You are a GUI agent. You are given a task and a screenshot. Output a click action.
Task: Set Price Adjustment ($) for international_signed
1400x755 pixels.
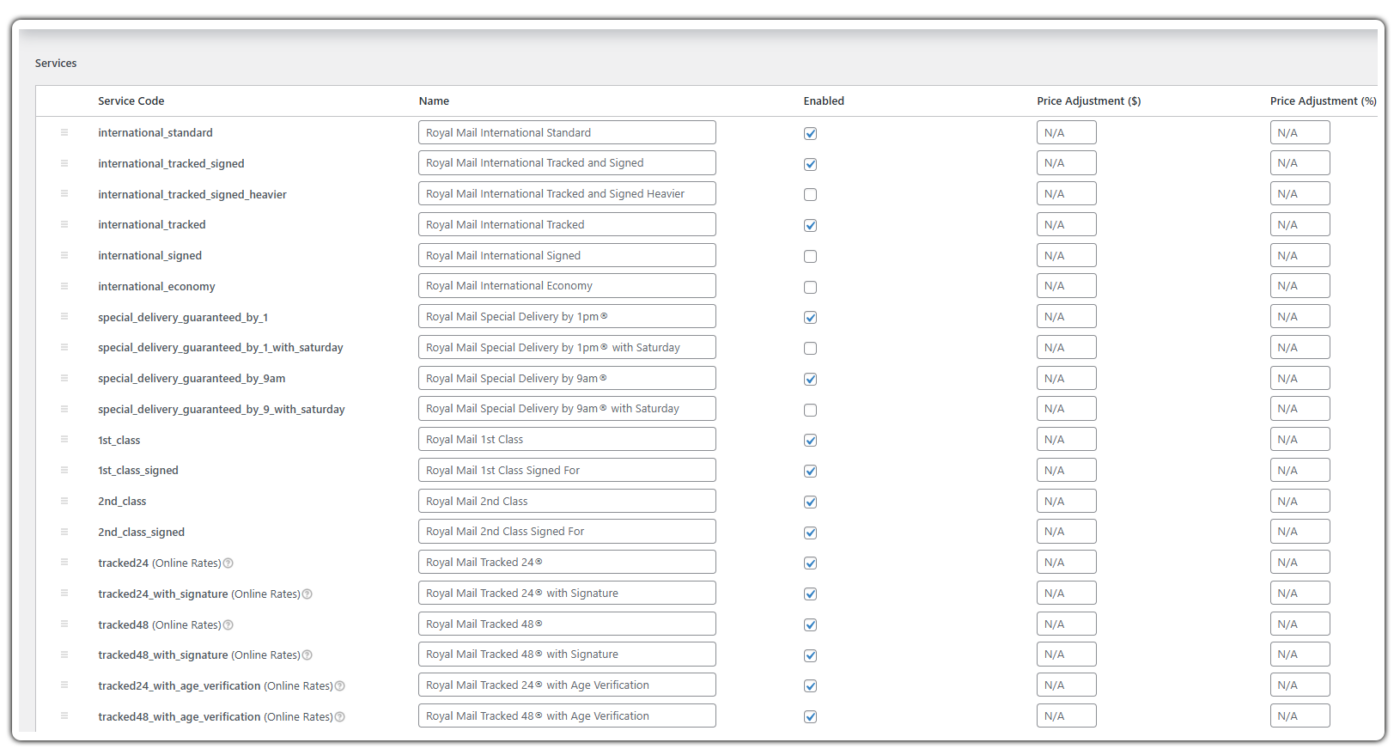click(x=1066, y=255)
